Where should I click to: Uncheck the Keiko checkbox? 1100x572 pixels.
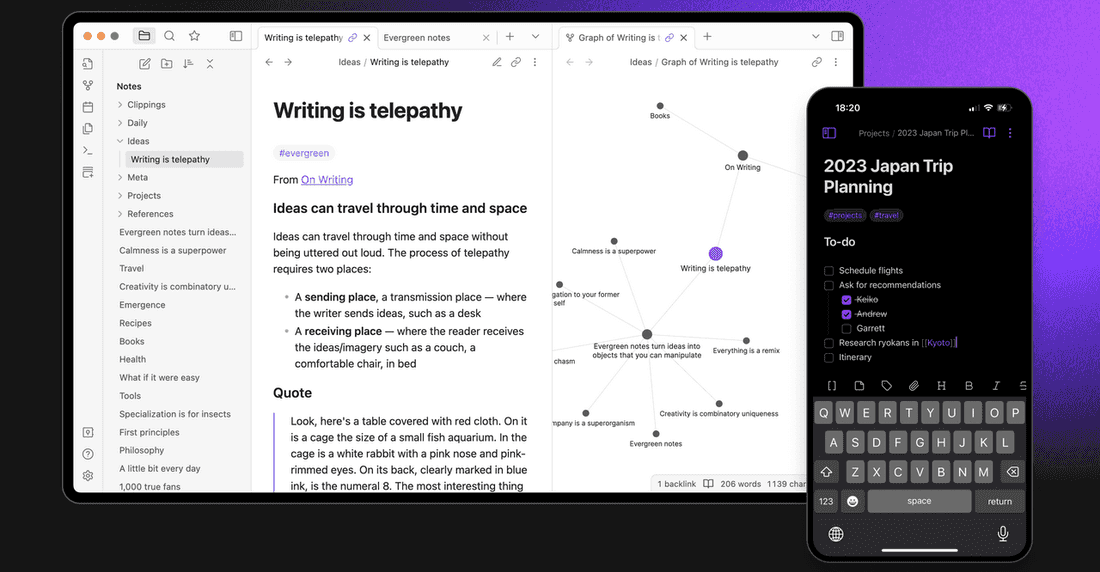click(x=846, y=299)
